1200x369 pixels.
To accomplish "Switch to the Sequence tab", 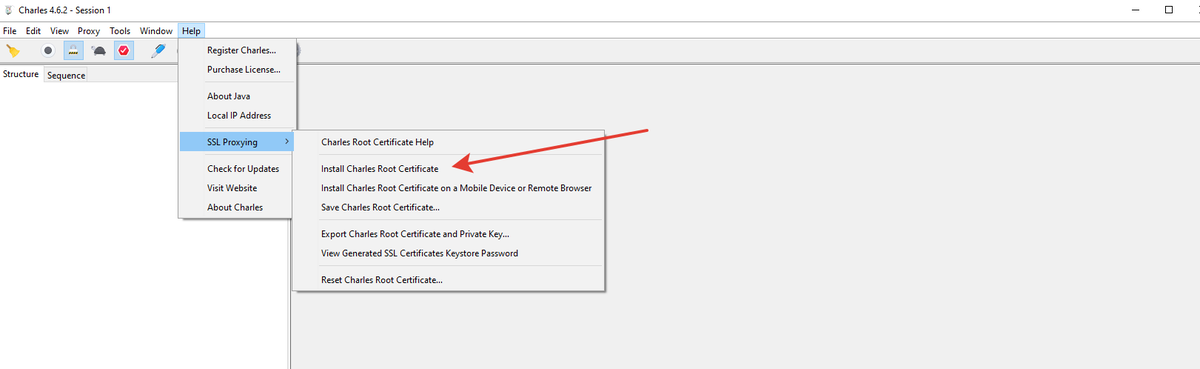I will coord(66,75).
